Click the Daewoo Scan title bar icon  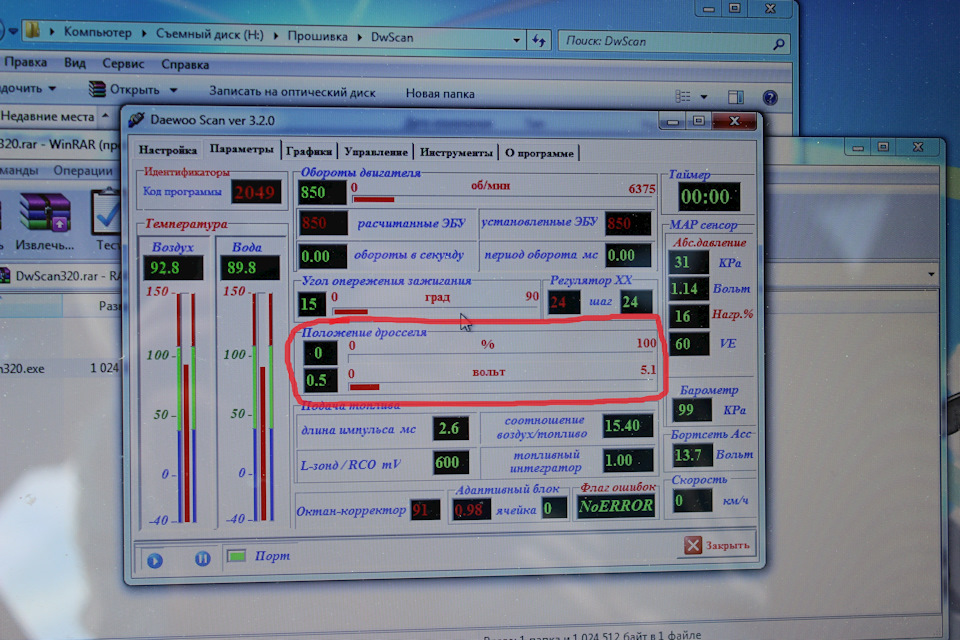[136, 119]
